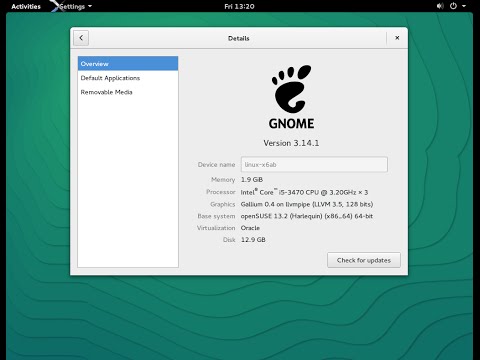Click Check for updates button
The image size is (480, 360).
(x=364, y=260)
